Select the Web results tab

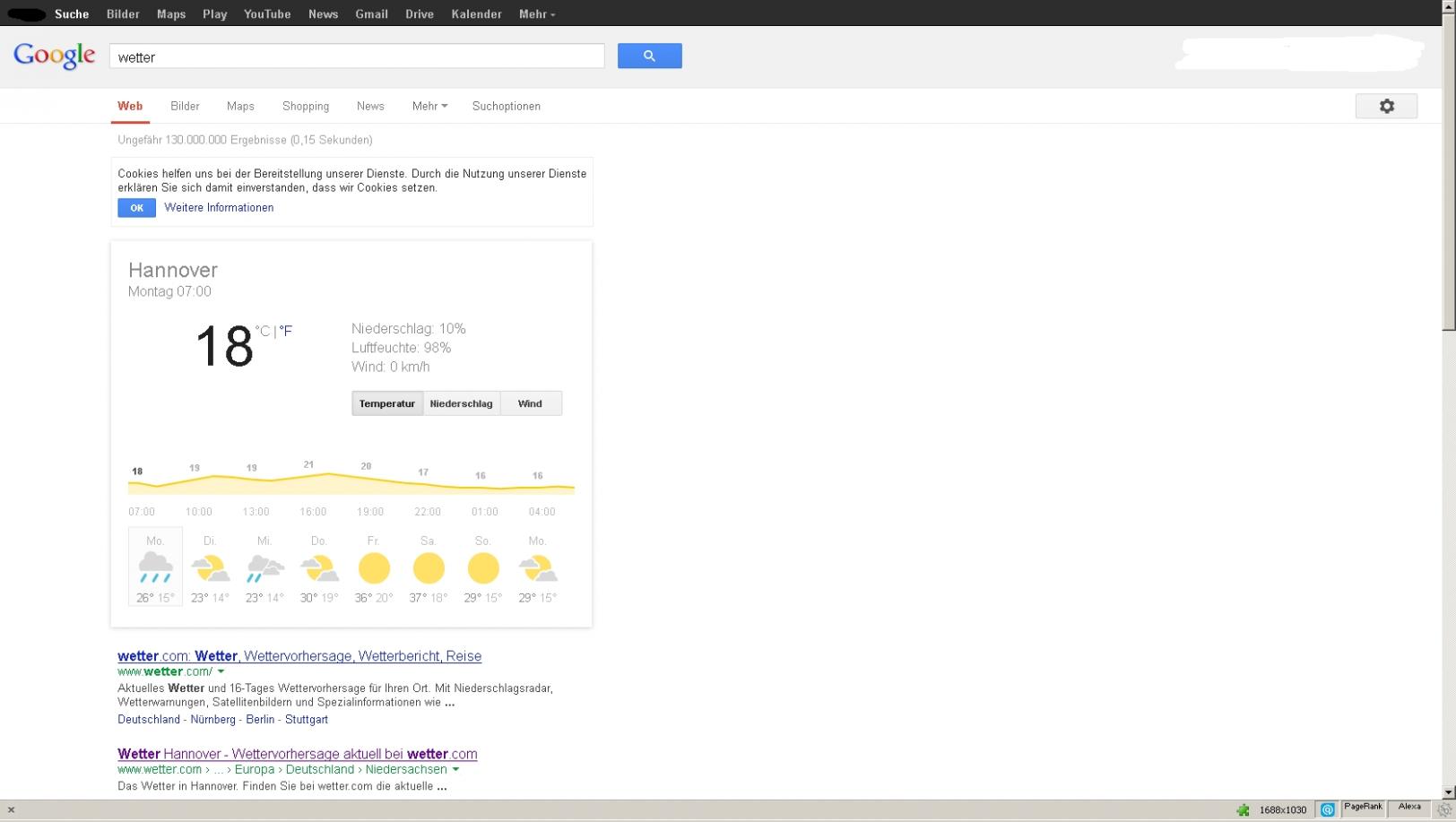[x=130, y=106]
